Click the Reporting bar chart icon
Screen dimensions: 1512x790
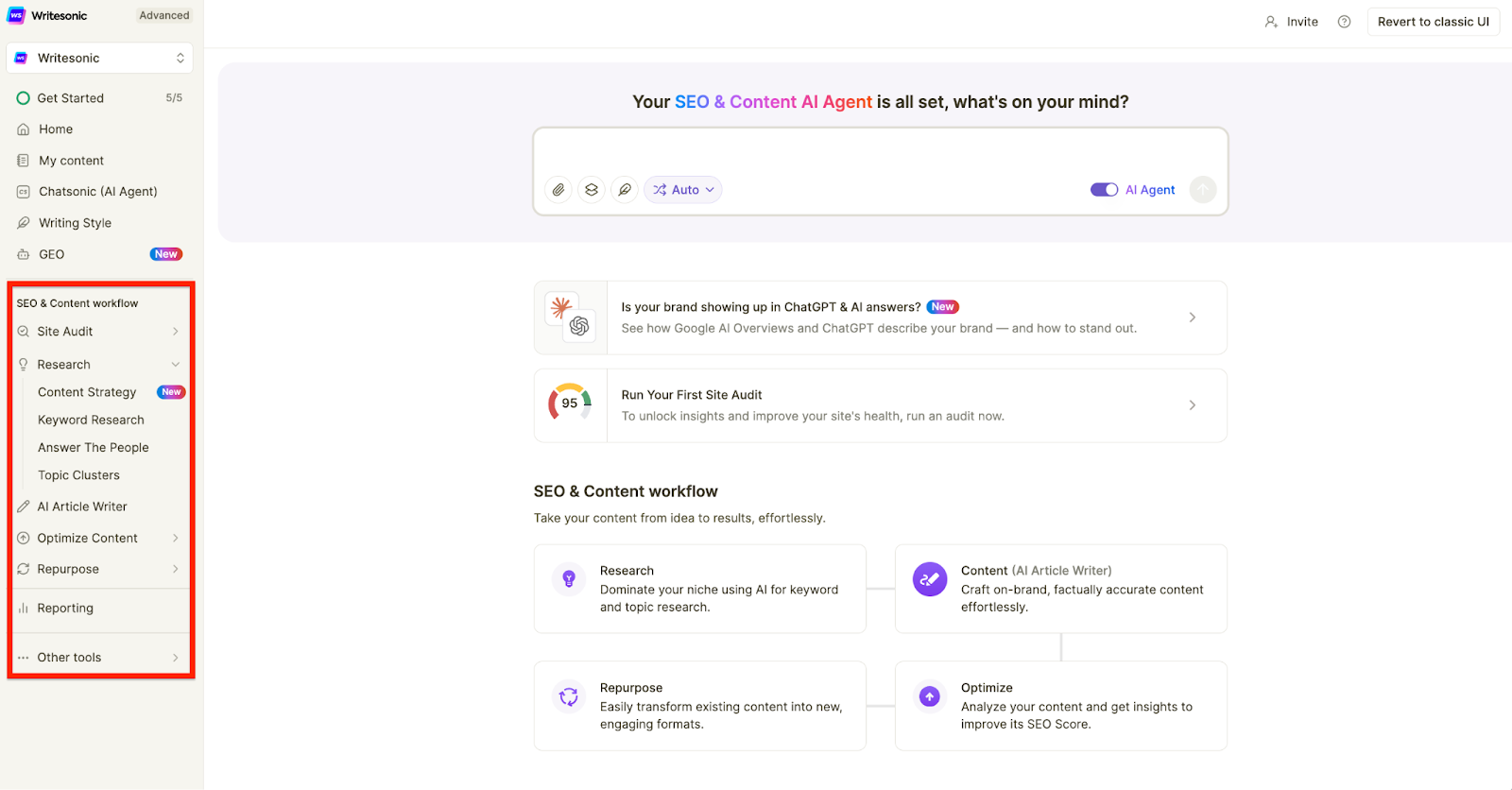point(24,609)
